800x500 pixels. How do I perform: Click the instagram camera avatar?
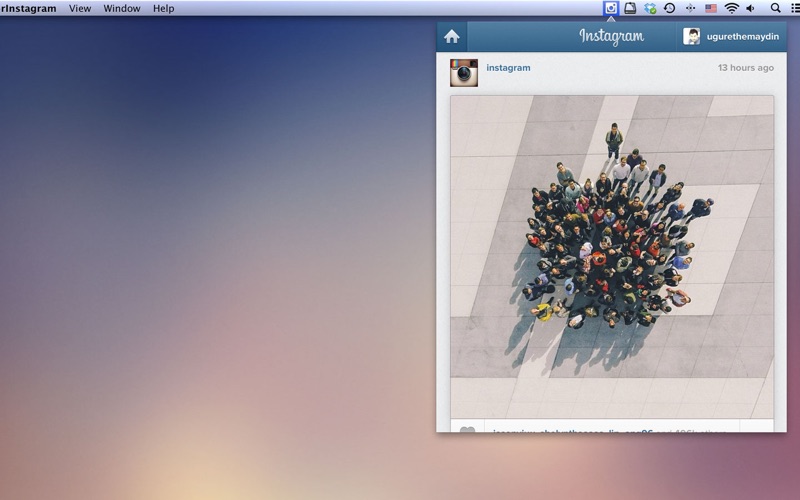tap(464, 72)
